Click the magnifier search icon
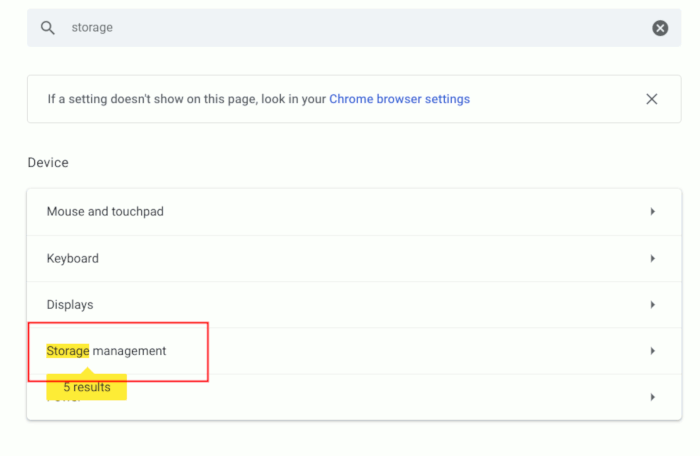The image size is (700, 456). coord(48,28)
